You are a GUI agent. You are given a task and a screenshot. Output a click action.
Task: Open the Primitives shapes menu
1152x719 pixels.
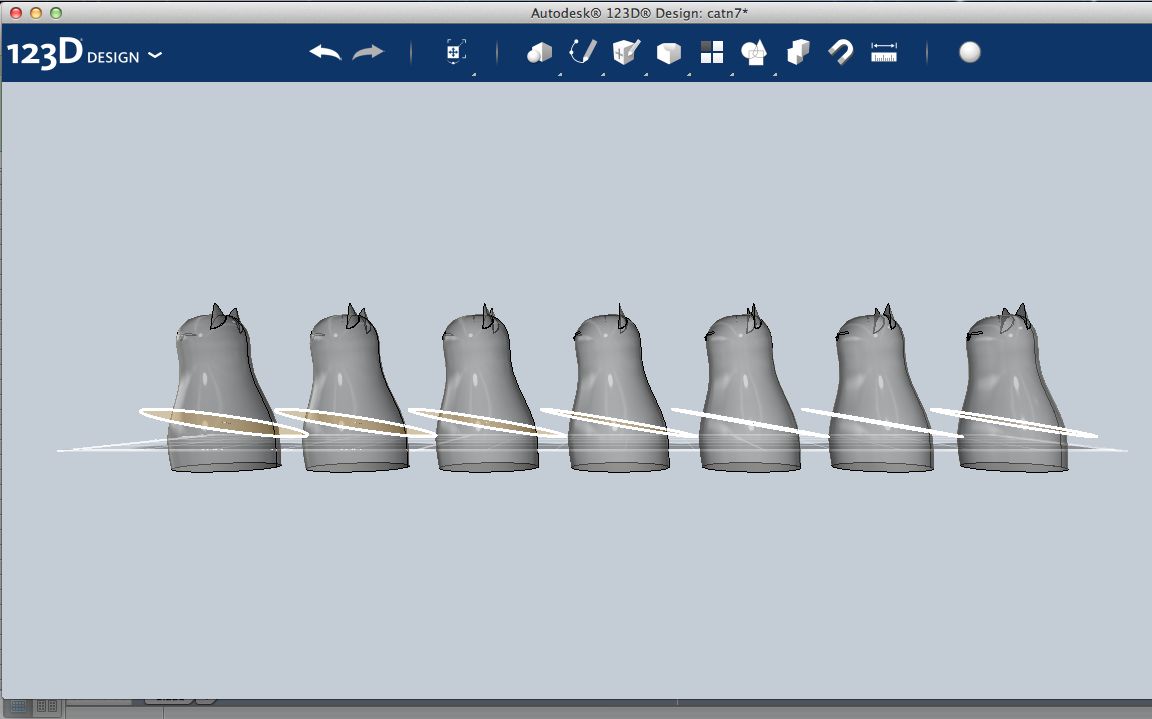point(539,53)
